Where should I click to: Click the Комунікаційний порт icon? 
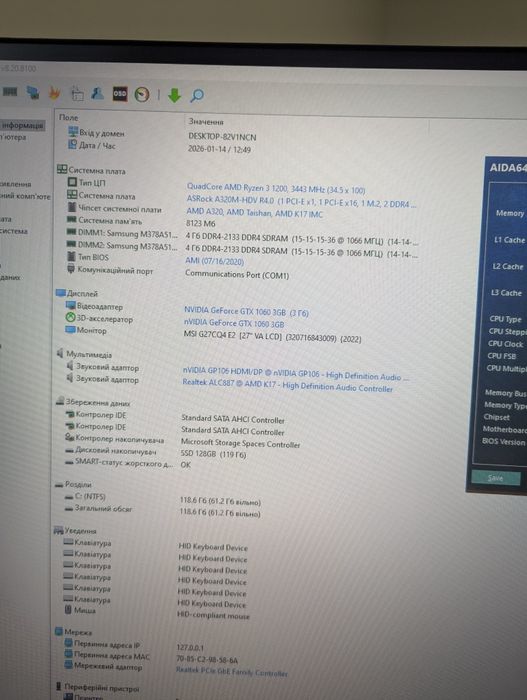pyautogui.click(x=71, y=269)
